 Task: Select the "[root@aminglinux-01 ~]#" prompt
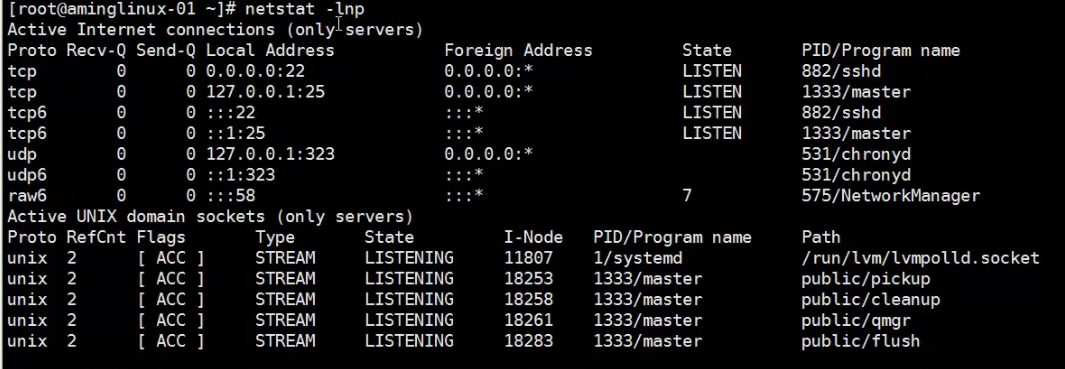[122, 10]
